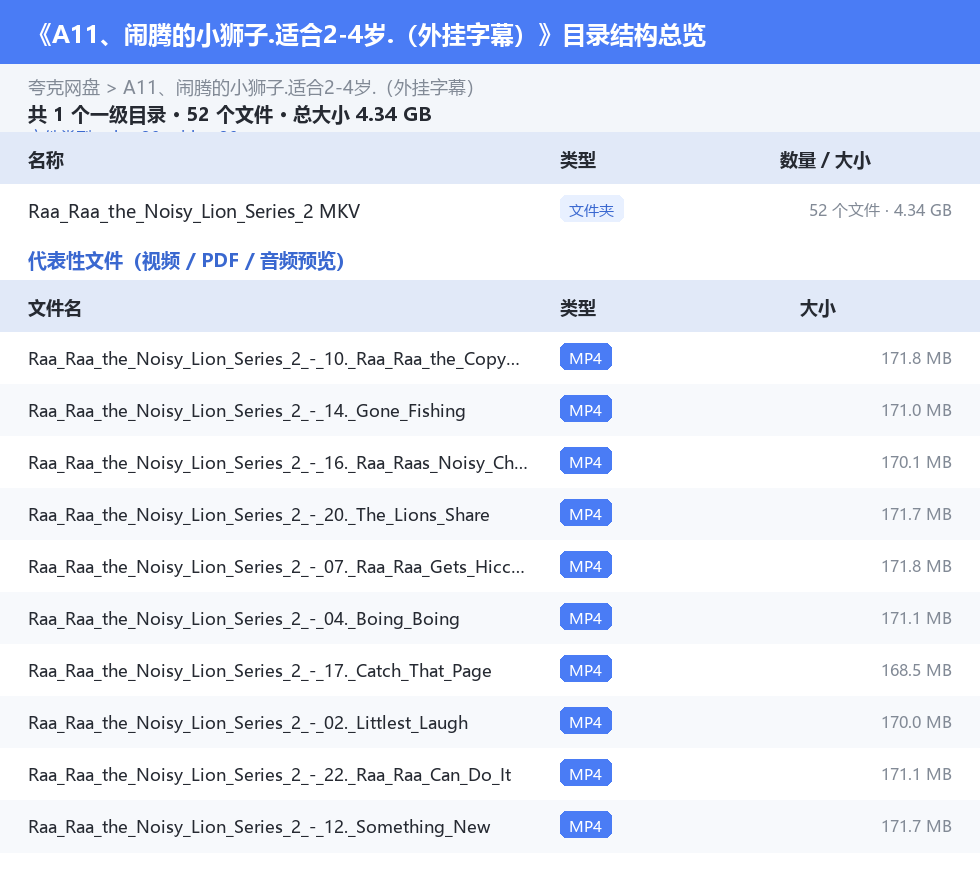Click the 名称 column header
980x884 pixels.
tap(46, 160)
